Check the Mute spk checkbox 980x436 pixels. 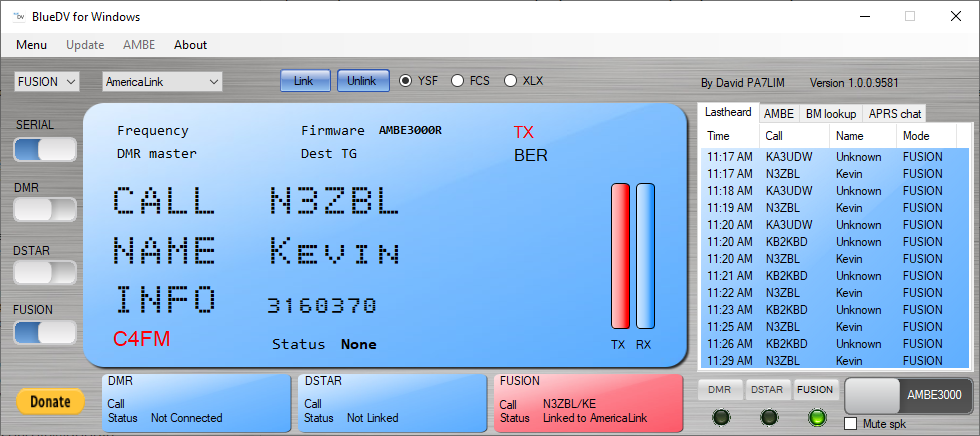pyautogui.click(x=851, y=425)
